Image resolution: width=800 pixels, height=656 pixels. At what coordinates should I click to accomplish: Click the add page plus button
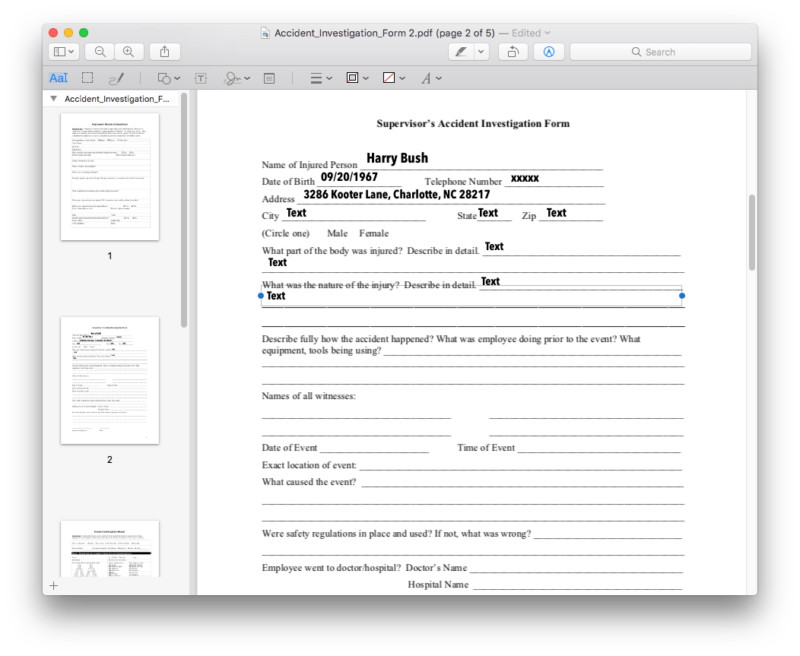click(x=54, y=586)
